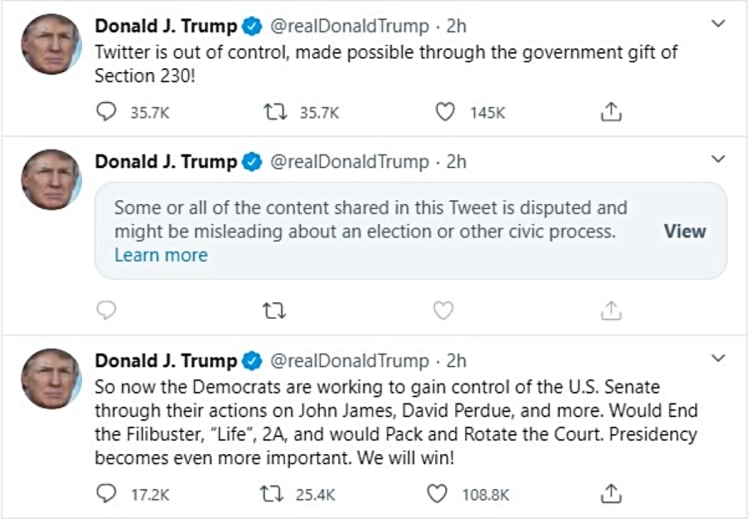
Task: Reply to the Section 230 tweet
Action: click(x=107, y=112)
